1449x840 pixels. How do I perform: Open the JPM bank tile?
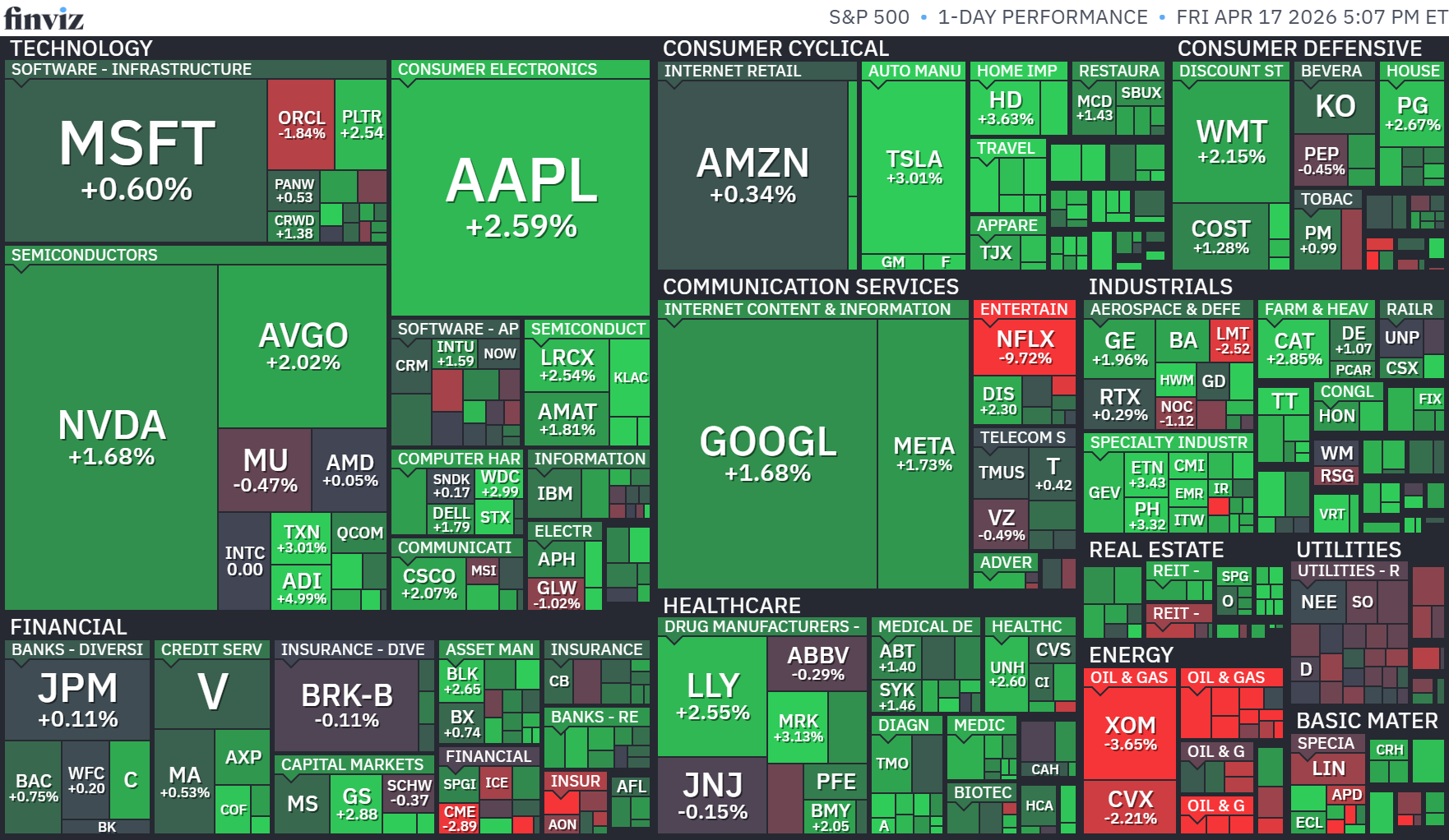(x=78, y=699)
